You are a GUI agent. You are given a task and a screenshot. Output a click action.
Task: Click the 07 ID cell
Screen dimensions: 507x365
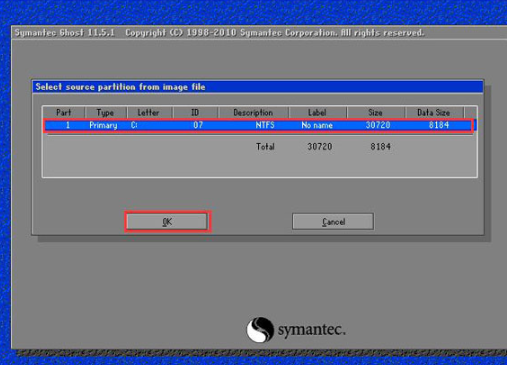click(x=198, y=125)
